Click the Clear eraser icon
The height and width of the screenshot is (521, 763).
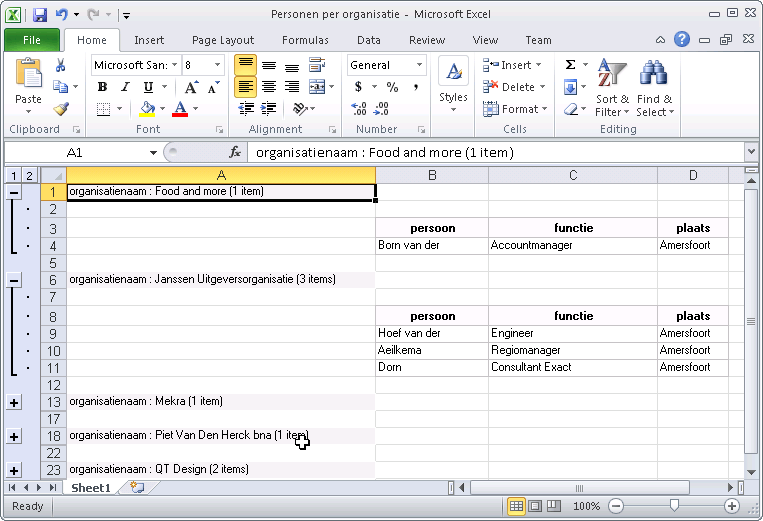coord(571,109)
